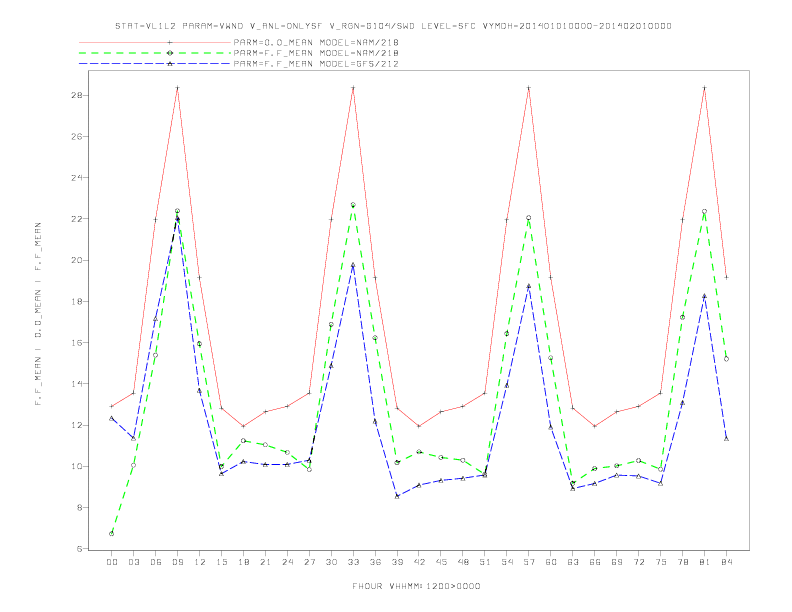
Task: Click the y-axis tick label 10
Action: tap(76, 466)
